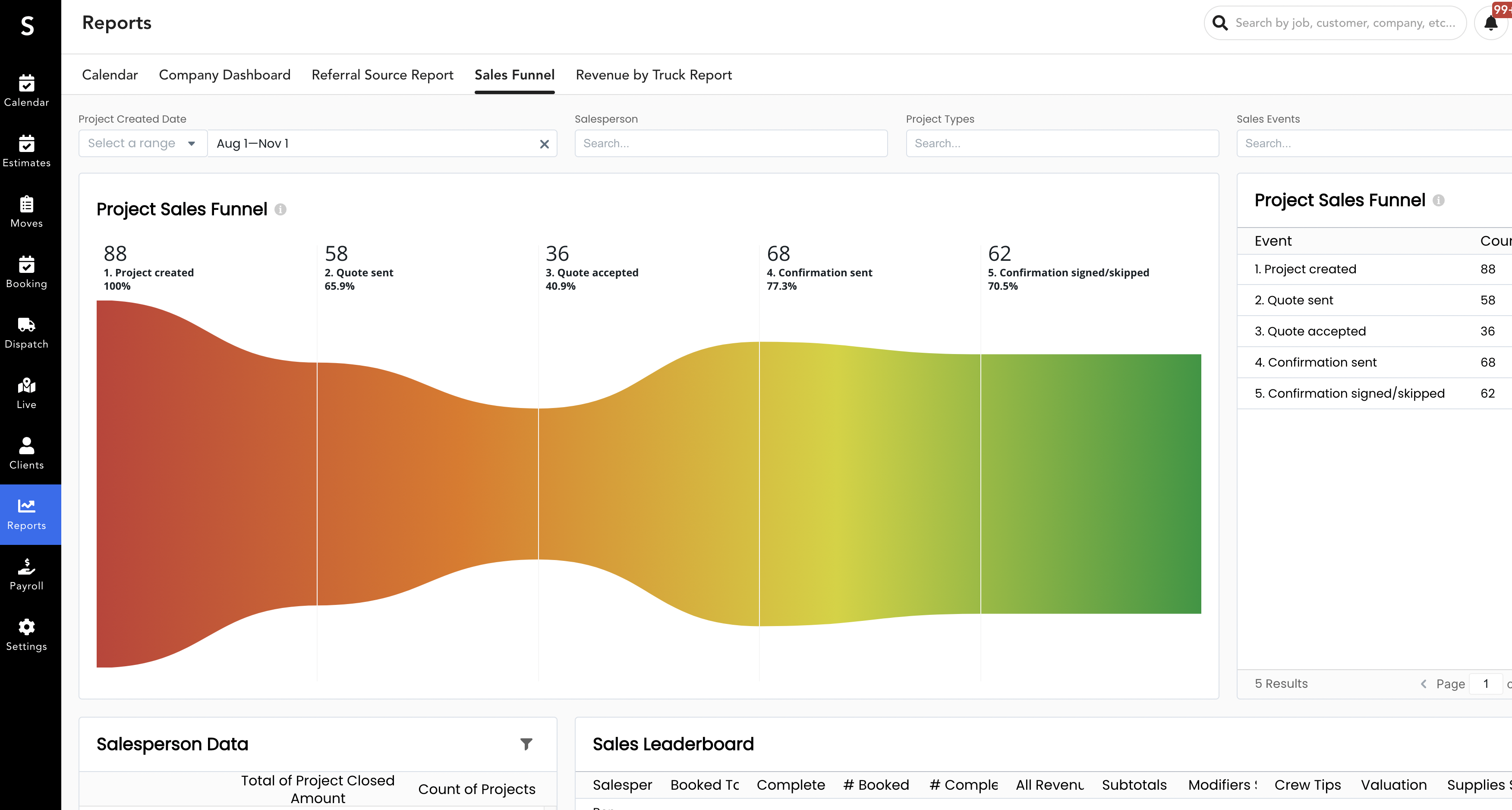Open the Project Types search dropdown

[x=1062, y=143]
